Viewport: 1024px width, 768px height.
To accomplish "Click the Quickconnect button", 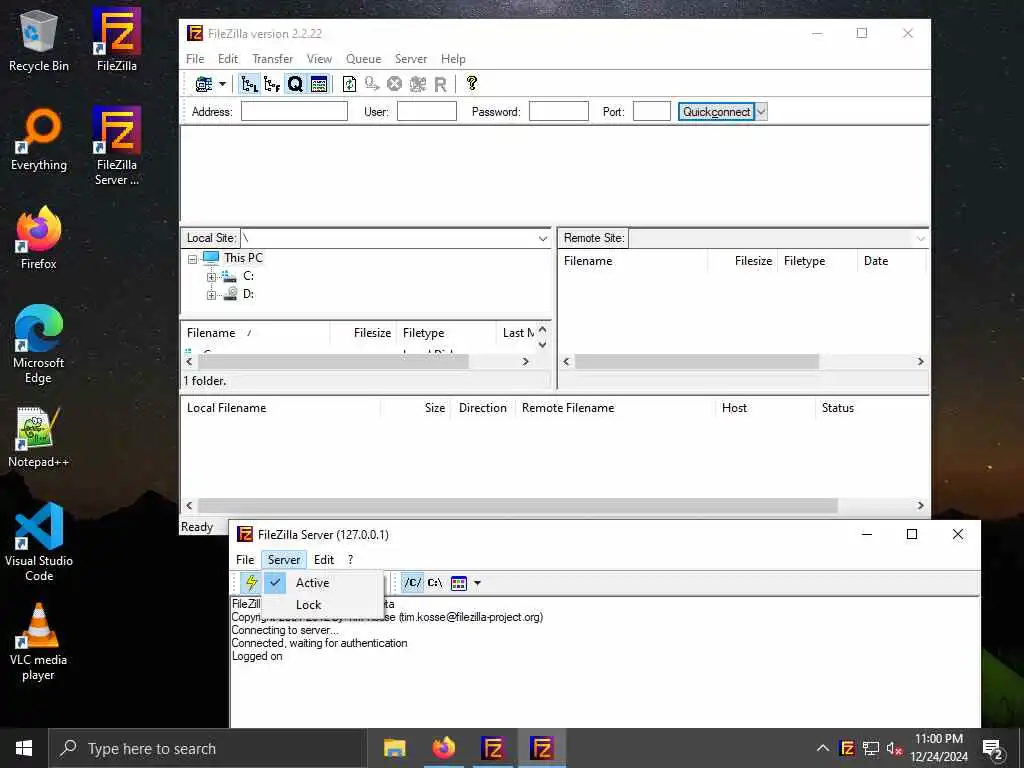I will (x=716, y=112).
